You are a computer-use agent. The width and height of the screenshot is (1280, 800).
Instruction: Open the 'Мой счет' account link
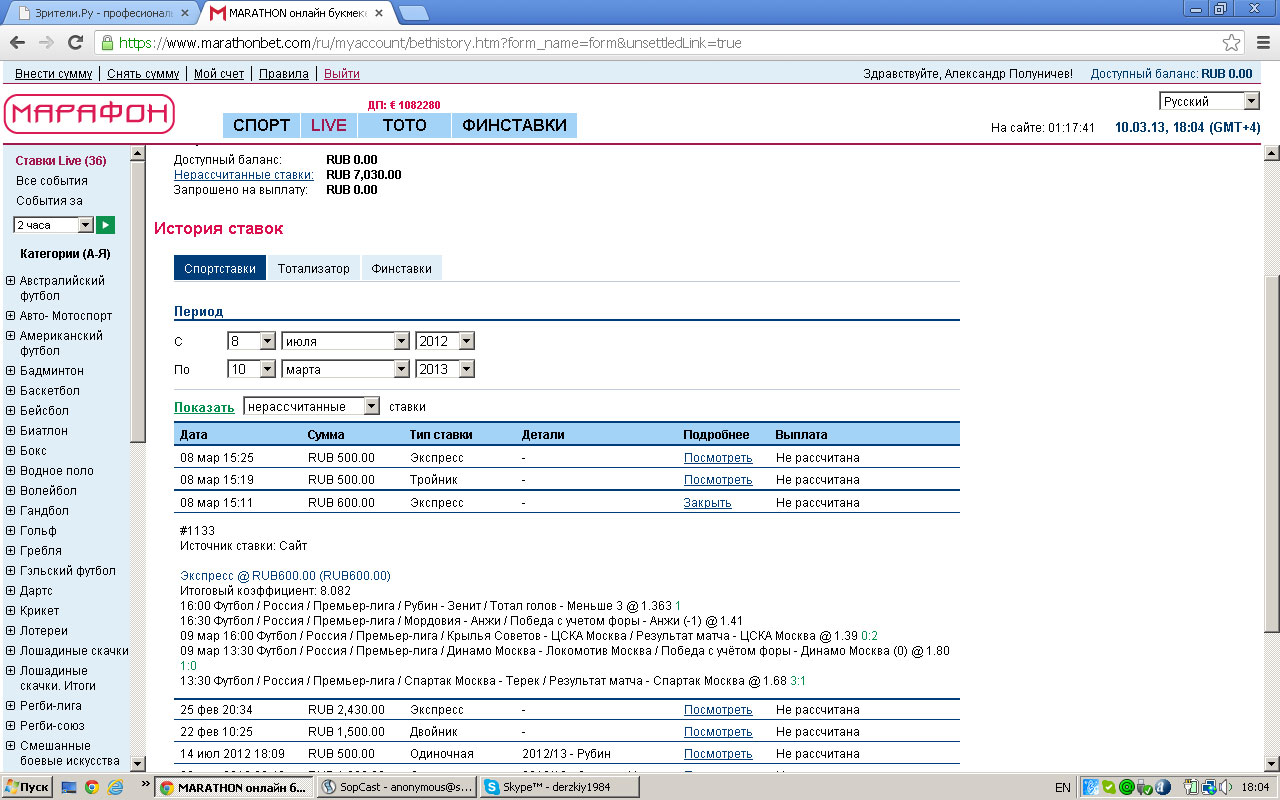tap(219, 74)
